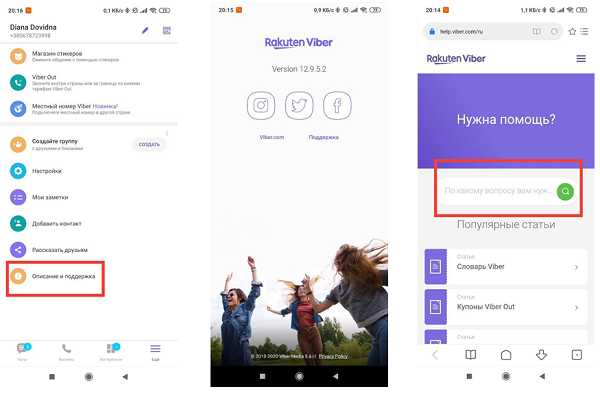Tap Android home button on About screen

299,376
